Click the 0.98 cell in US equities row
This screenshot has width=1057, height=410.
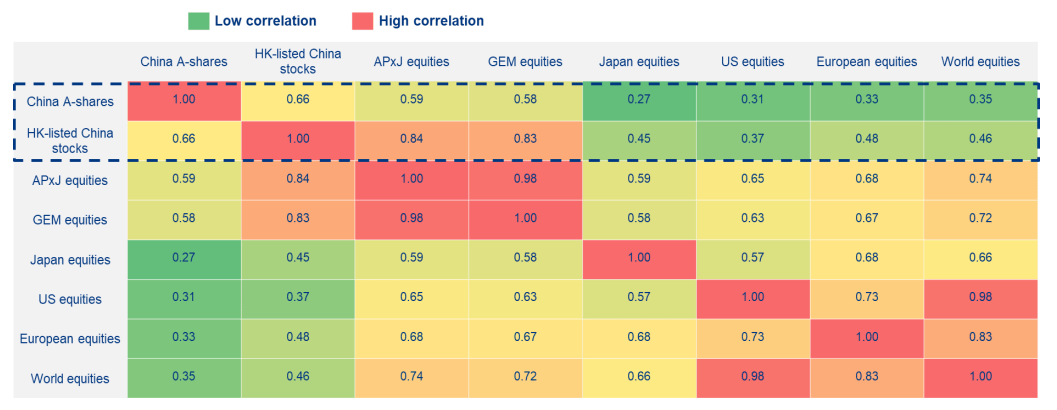(x=981, y=299)
